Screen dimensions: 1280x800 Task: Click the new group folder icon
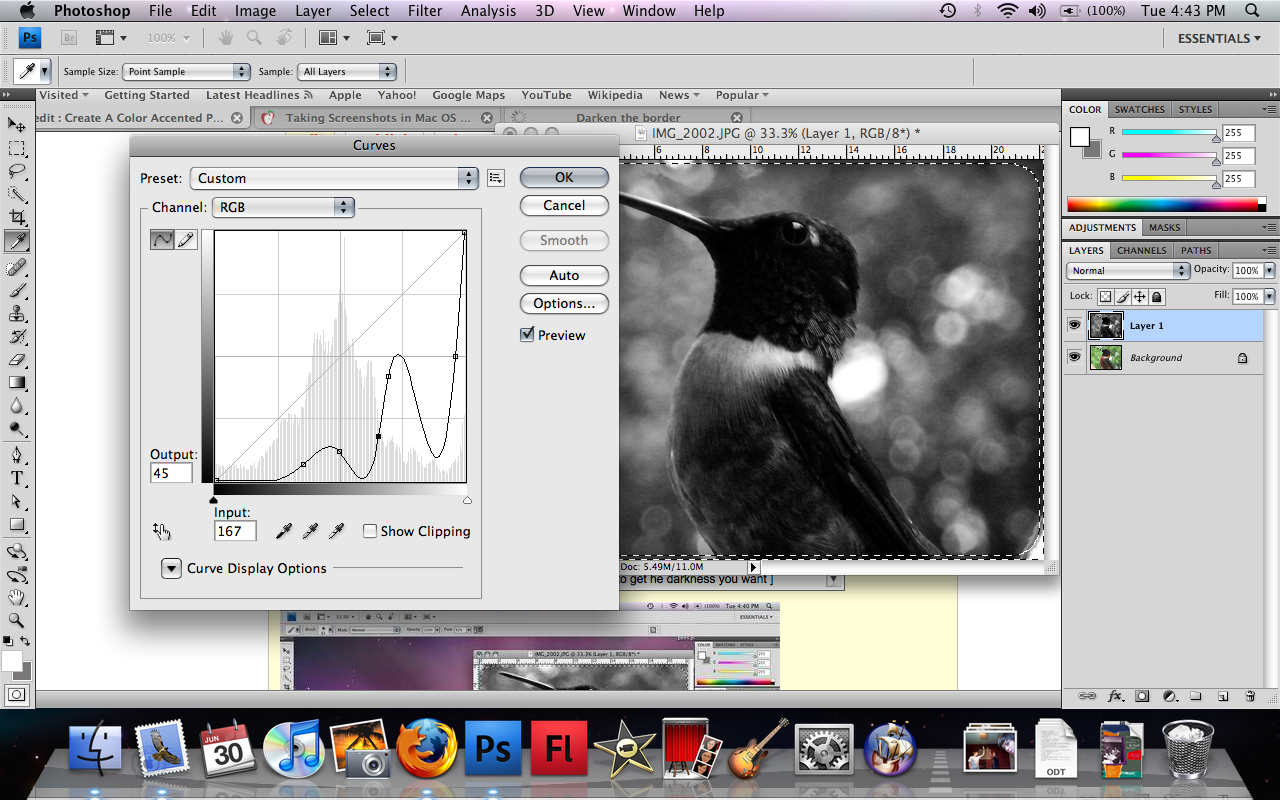click(1196, 696)
